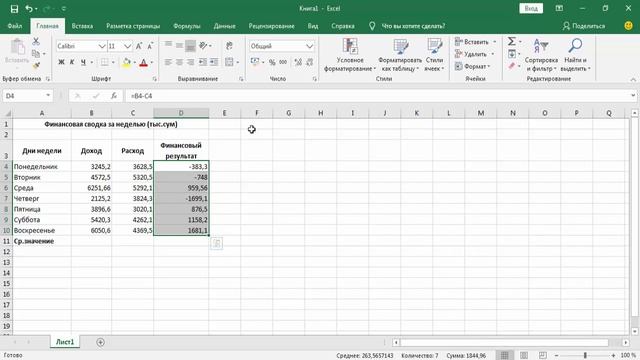Move the zoom slider handle
This screenshot has width=640, height=360.
pos(585,355)
